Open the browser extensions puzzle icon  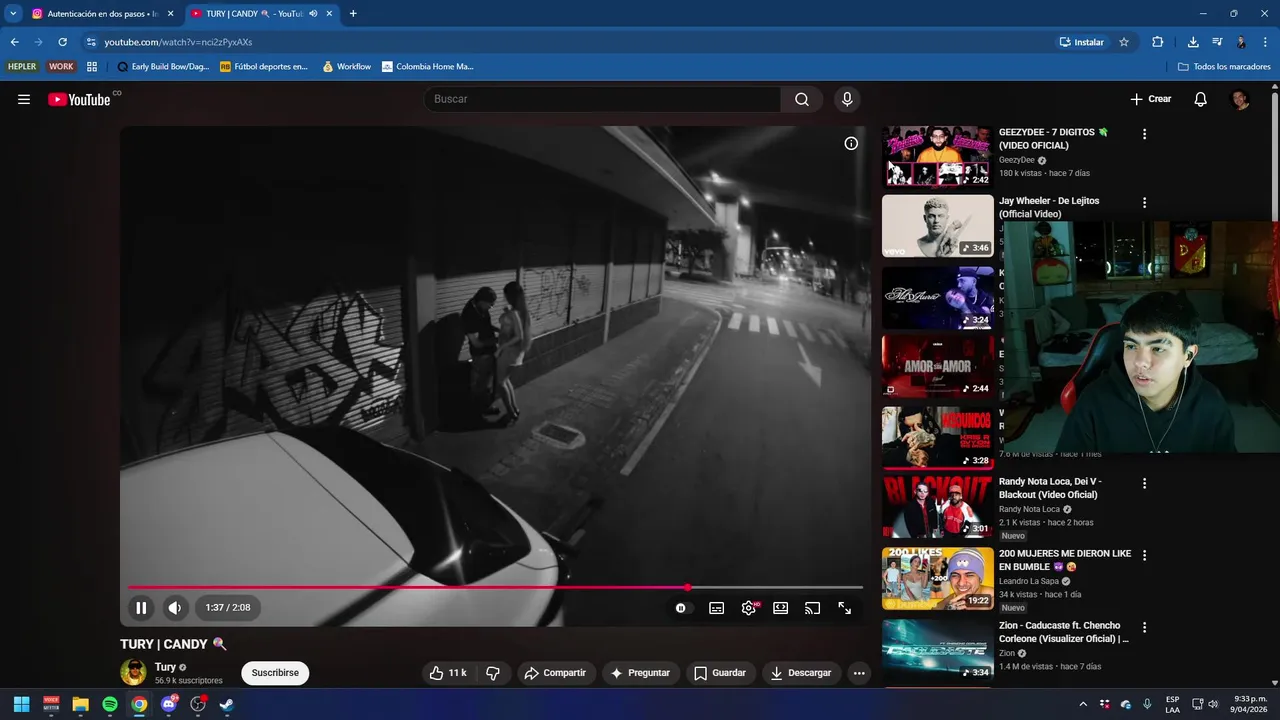[1157, 42]
